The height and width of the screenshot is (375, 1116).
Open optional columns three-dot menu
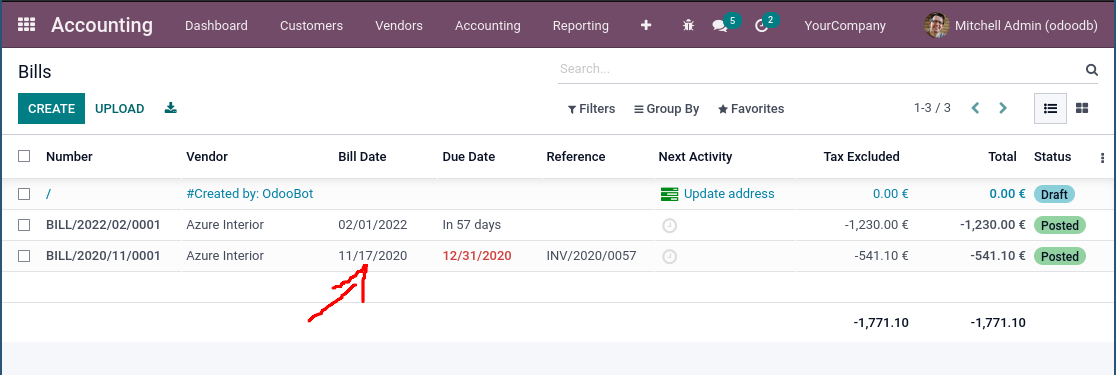point(1102,158)
